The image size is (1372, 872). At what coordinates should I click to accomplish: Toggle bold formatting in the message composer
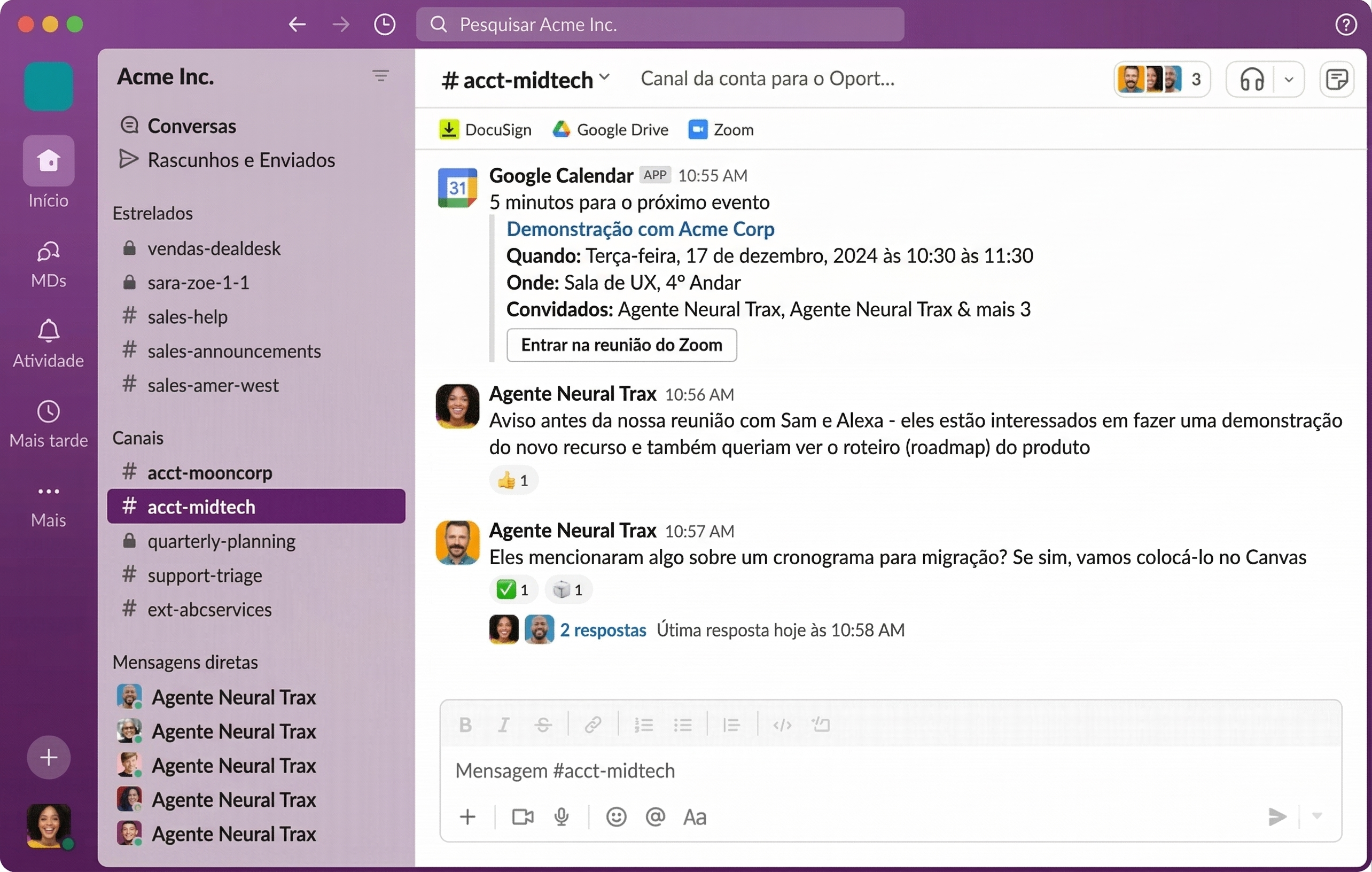[465, 725]
